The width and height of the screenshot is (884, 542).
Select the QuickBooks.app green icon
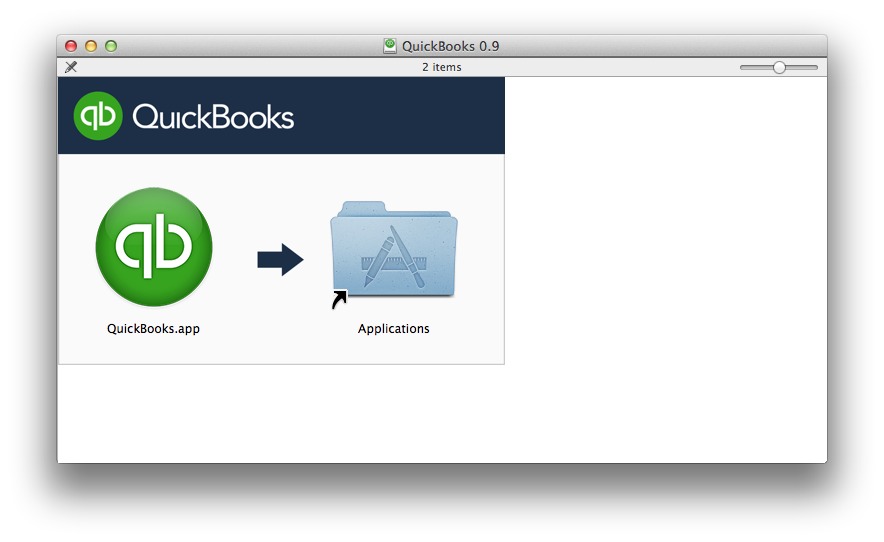tap(154, 247)
